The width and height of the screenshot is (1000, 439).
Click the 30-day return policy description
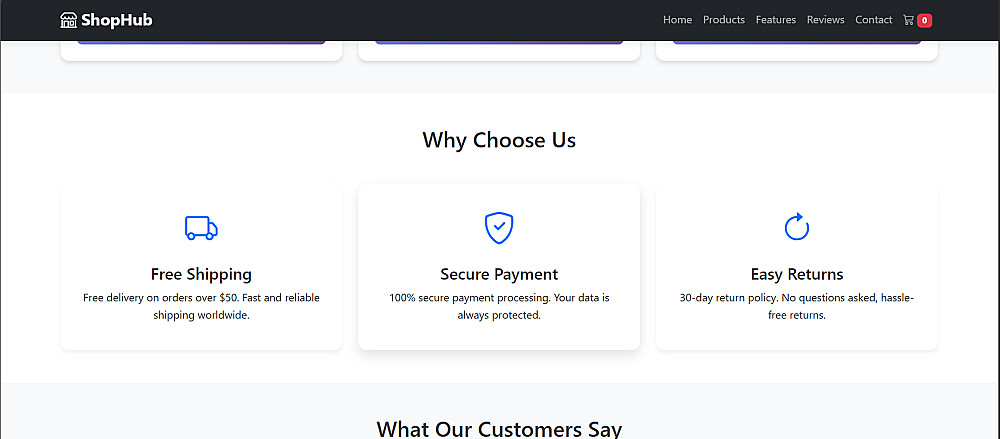click(x=797, y=306)
